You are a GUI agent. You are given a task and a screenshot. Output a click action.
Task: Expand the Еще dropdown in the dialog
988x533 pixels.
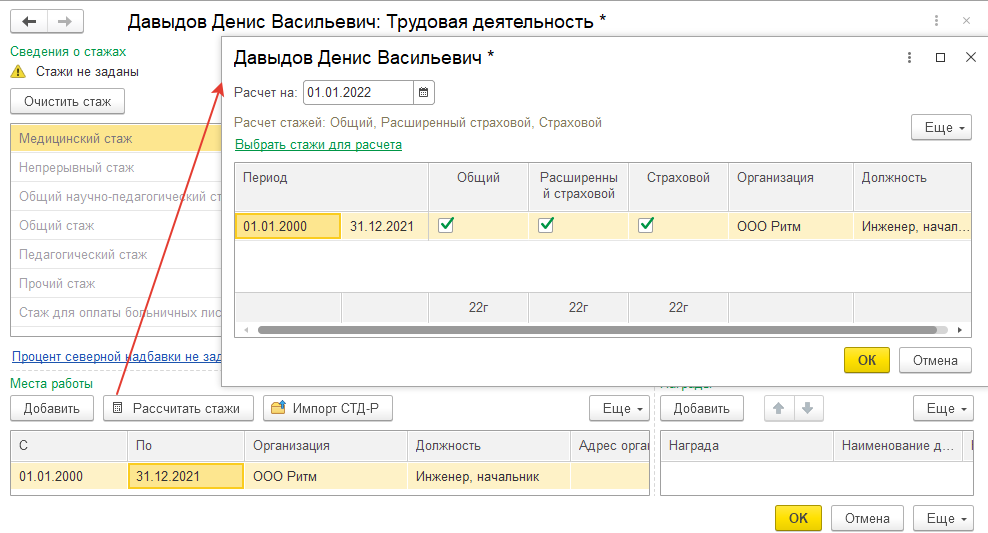pos(941,128)
